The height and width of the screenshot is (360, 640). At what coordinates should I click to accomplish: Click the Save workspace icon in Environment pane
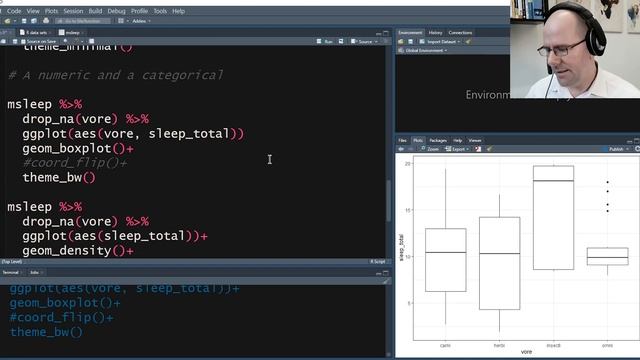[410, 42]
